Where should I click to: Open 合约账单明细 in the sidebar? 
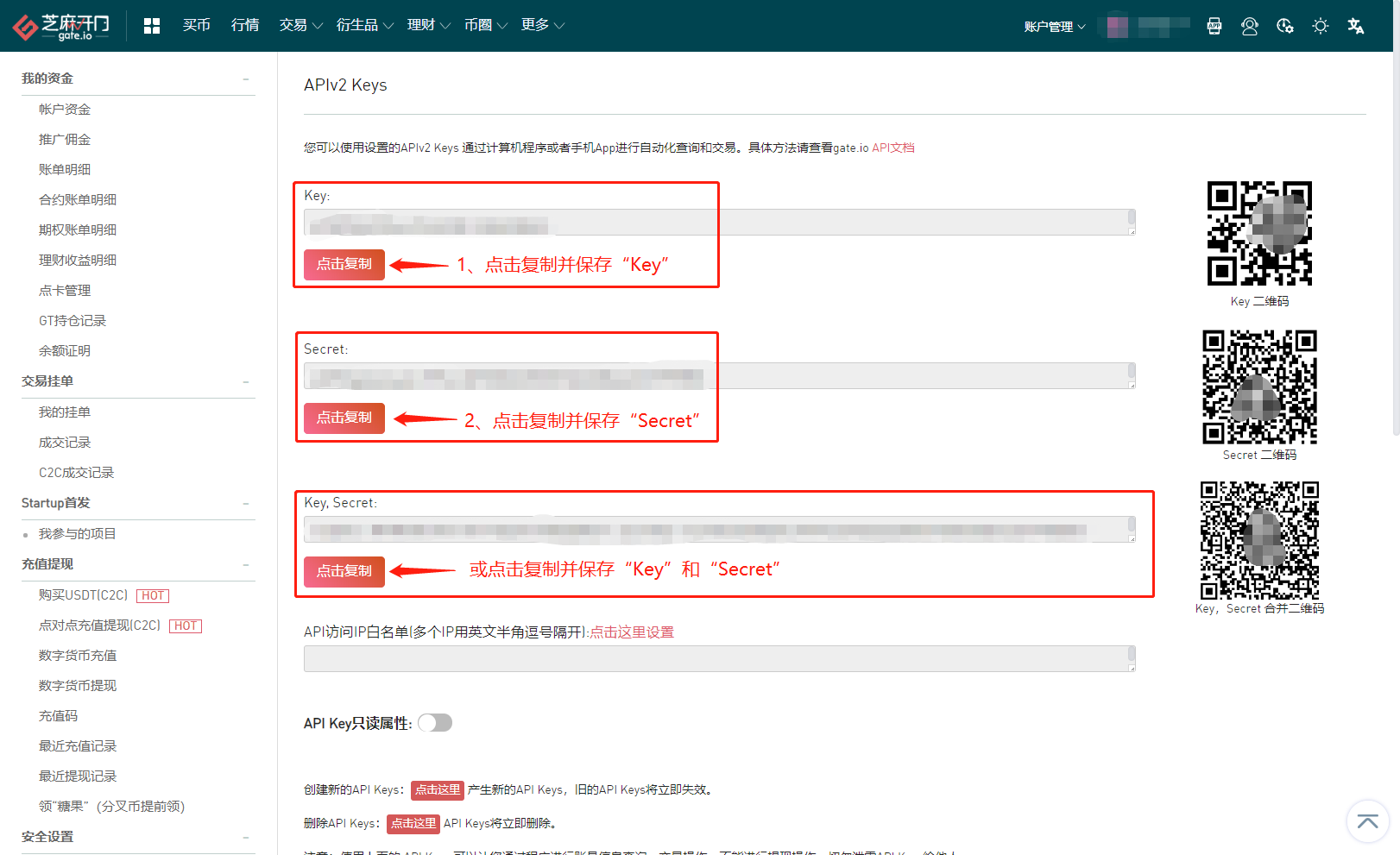78,200
